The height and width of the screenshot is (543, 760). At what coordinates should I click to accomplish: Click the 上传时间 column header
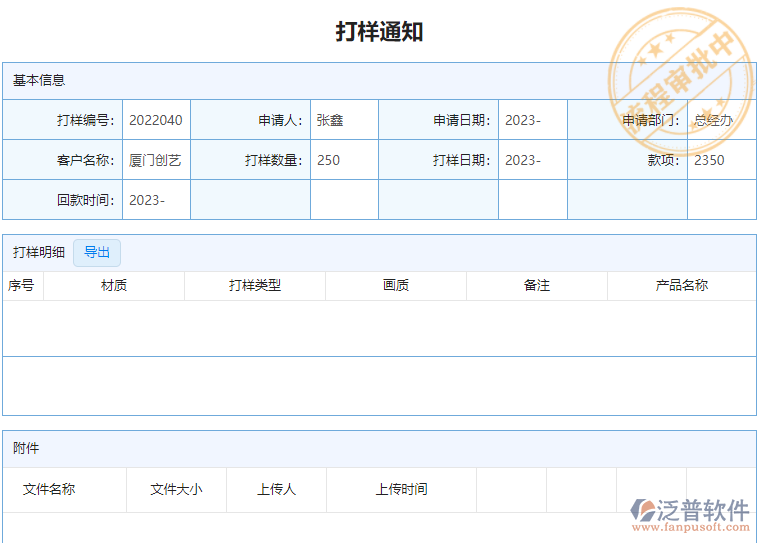point(402,490)
